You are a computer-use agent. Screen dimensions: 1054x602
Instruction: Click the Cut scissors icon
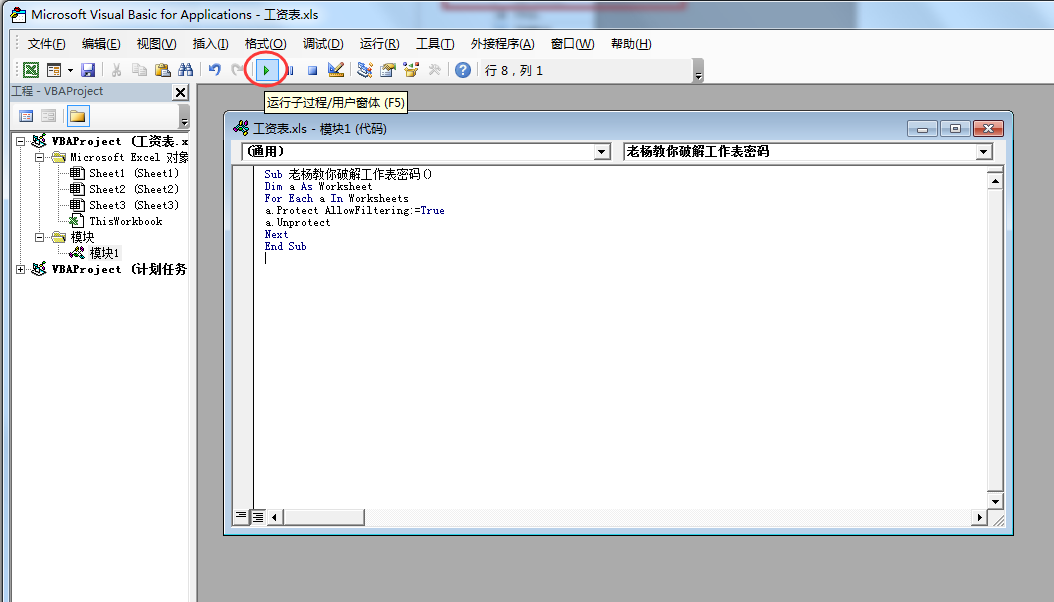[x=116, y=70]
